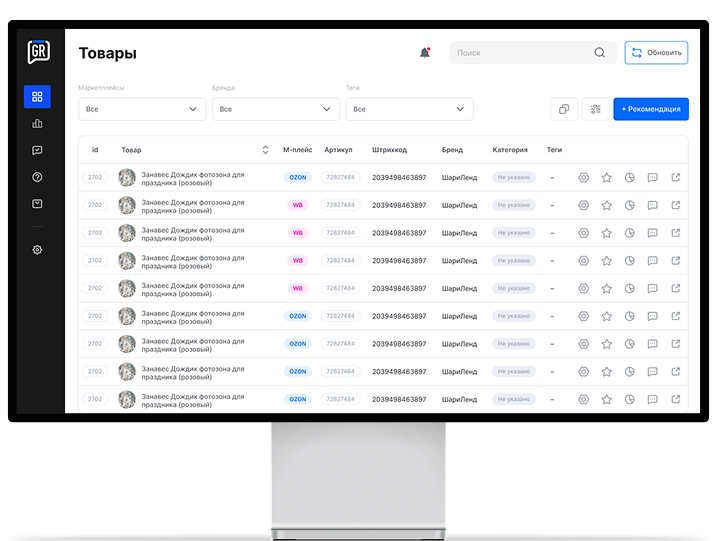Image resolution: width=717 pixels, height=541 pixels.
Task: Focus the Поиск search field
Action: point(533,53)
